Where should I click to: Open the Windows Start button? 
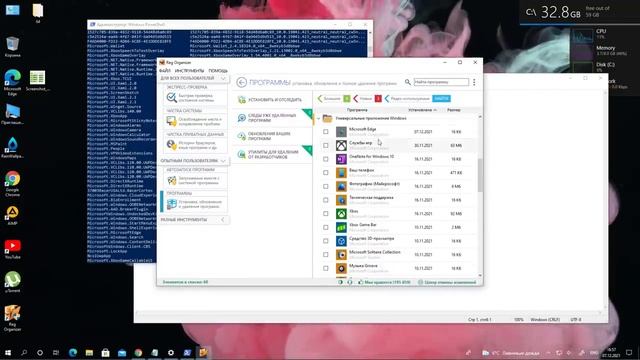point(8,353)
